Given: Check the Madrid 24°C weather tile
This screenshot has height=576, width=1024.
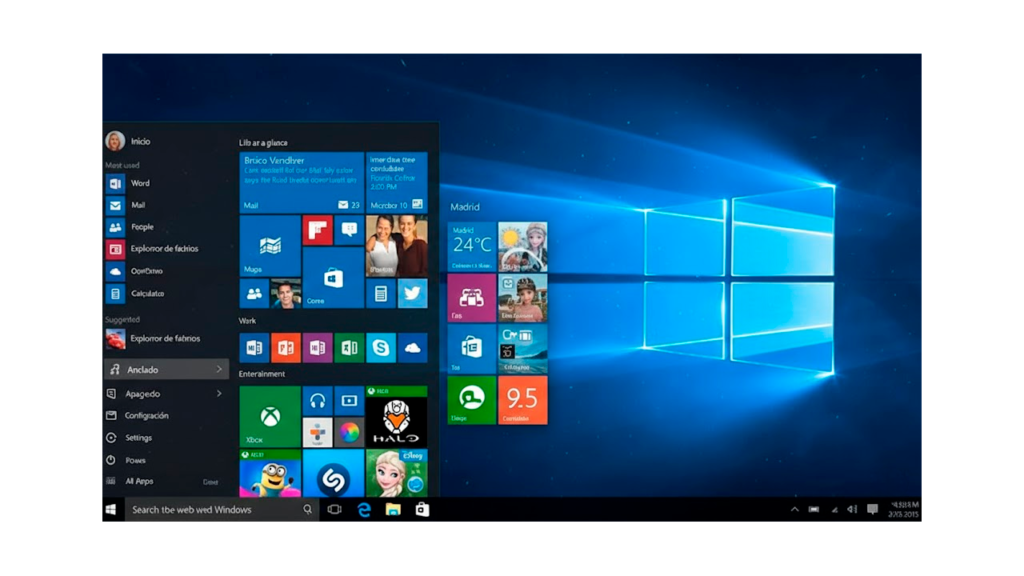Looking at the screenshot, I should point(469,243).
